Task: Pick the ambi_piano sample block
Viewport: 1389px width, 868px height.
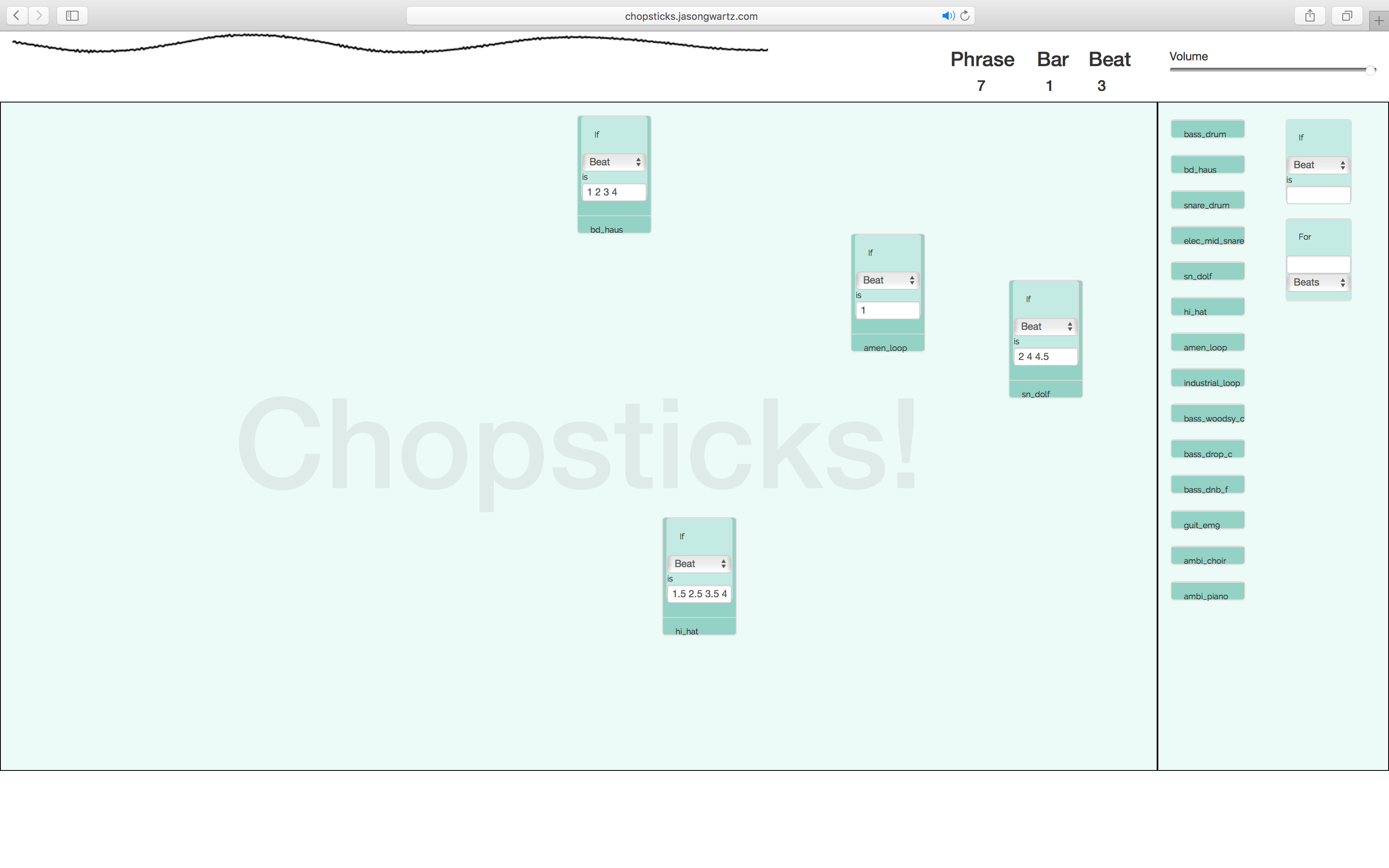Action: 1207,591
